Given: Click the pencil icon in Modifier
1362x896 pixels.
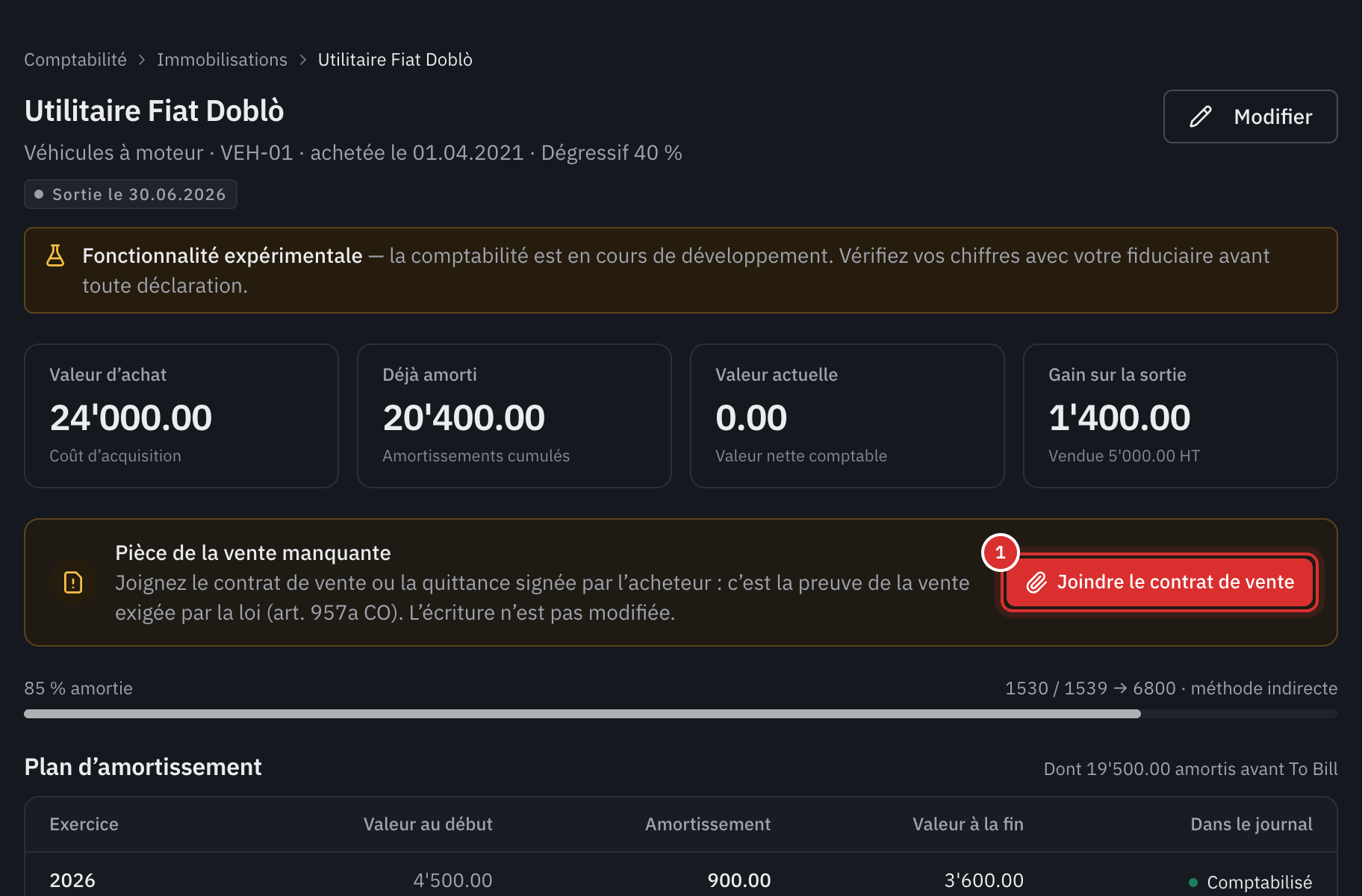Looking at the screenshot, I should pos(1200,116).
